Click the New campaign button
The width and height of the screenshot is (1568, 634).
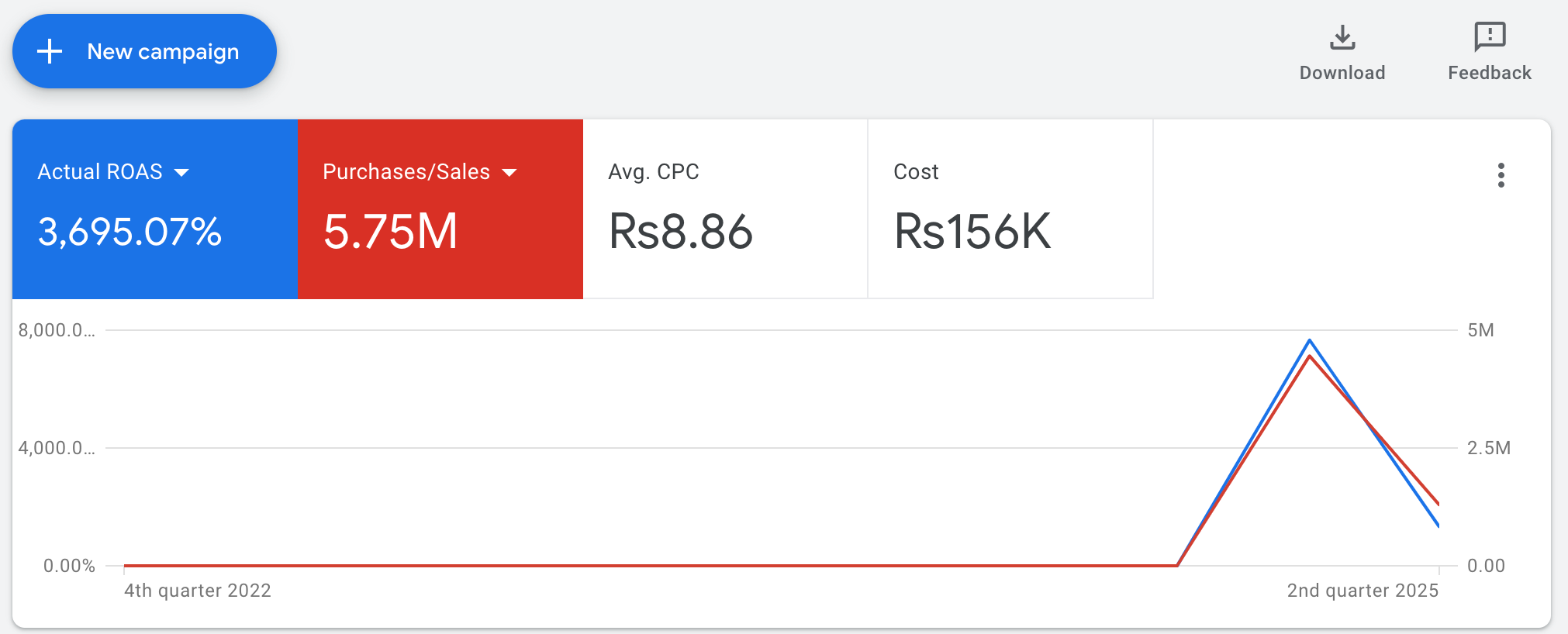(144, 51)
